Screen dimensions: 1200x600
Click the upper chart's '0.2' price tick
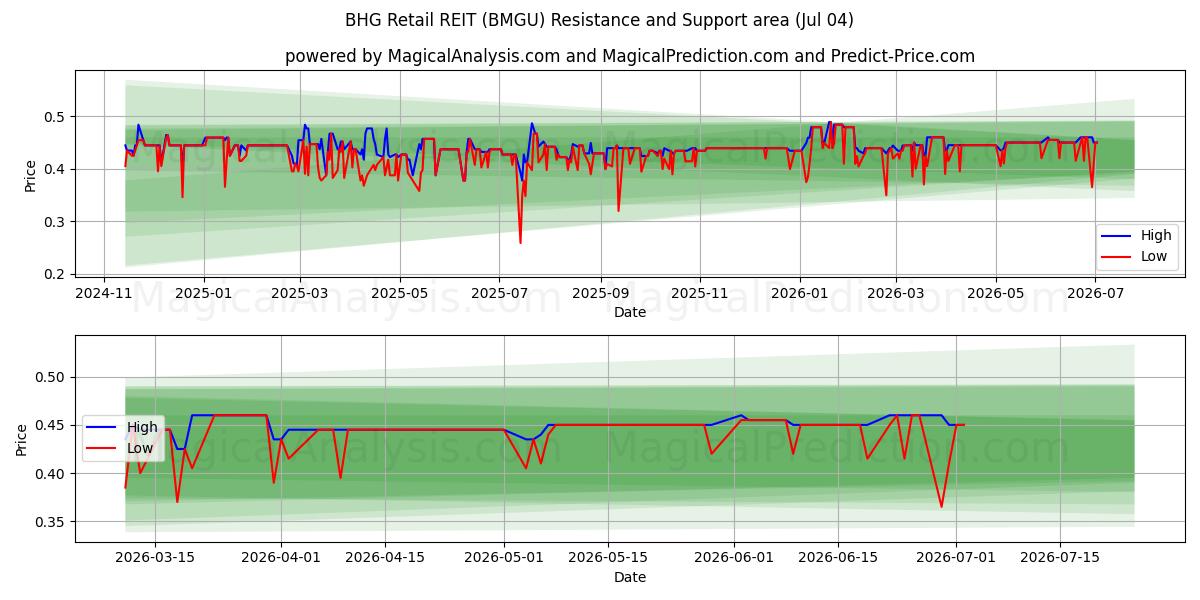(x=57, y=274)
